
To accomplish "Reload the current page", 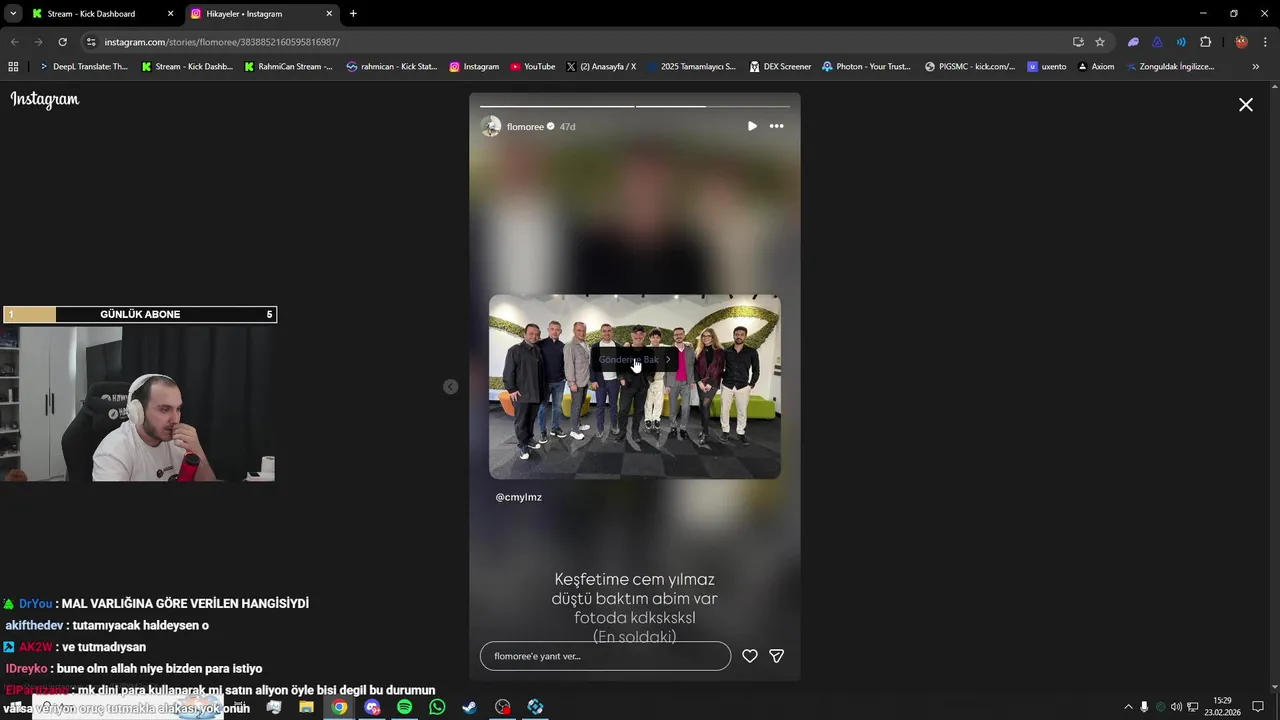I will 62,42.
